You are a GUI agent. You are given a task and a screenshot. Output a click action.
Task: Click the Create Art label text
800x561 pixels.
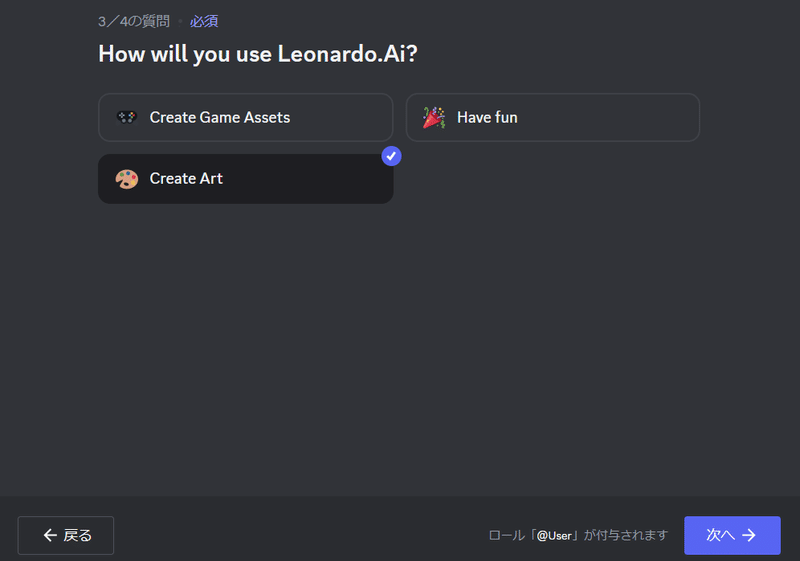coord(186,179)
